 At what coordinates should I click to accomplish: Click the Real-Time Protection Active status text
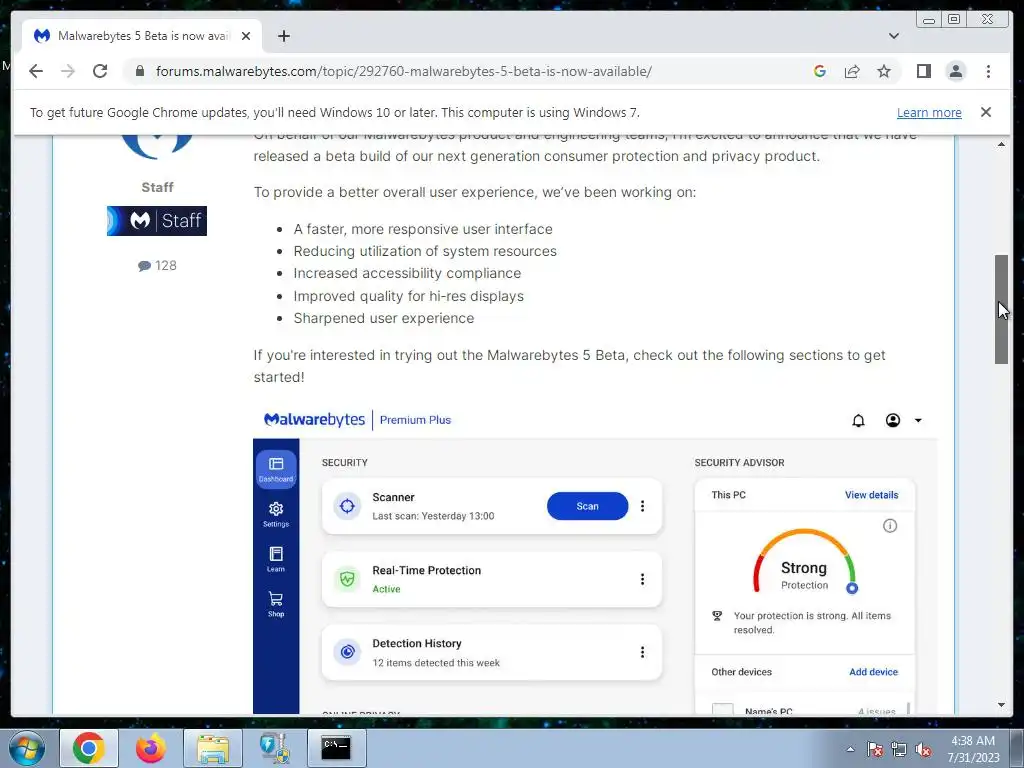pyautogui.click(x=386, y=589)
